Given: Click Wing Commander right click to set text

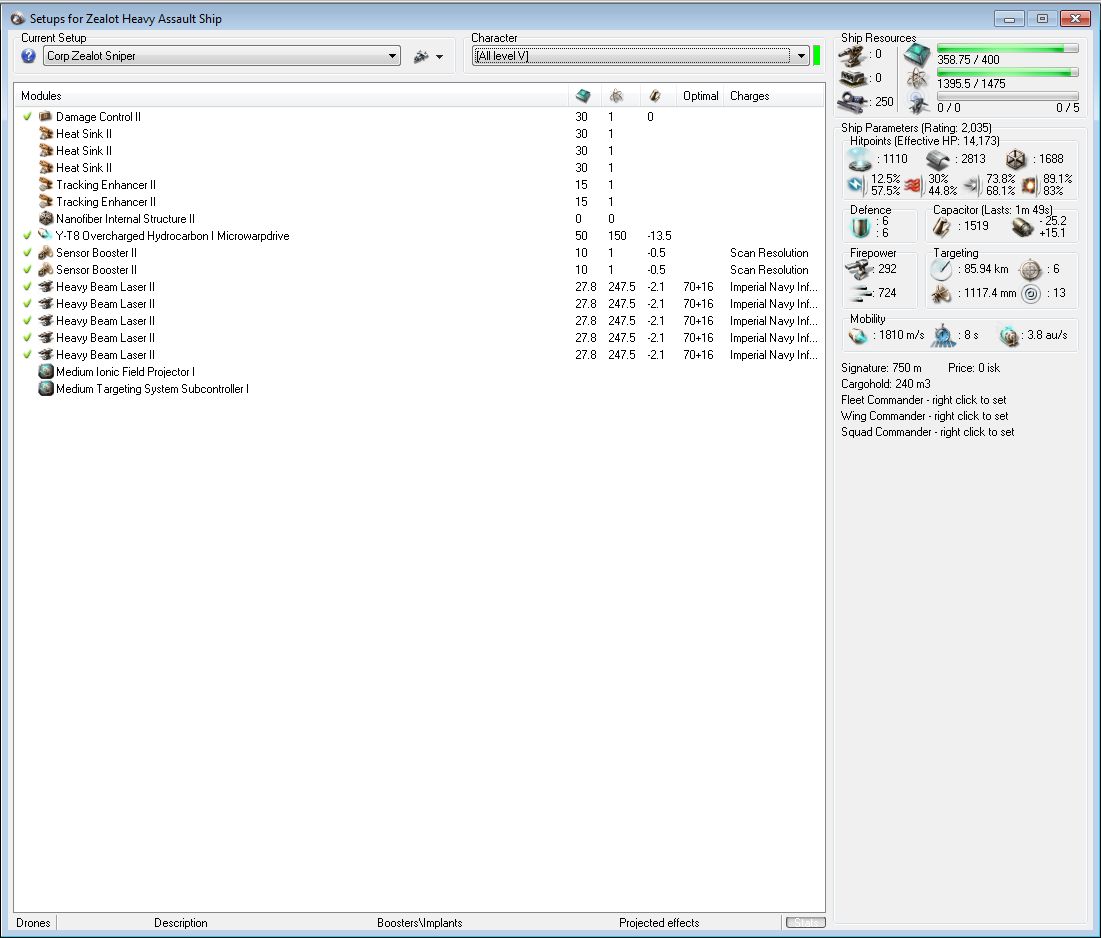Looking at the screenshot, I should tap(925, 416).
